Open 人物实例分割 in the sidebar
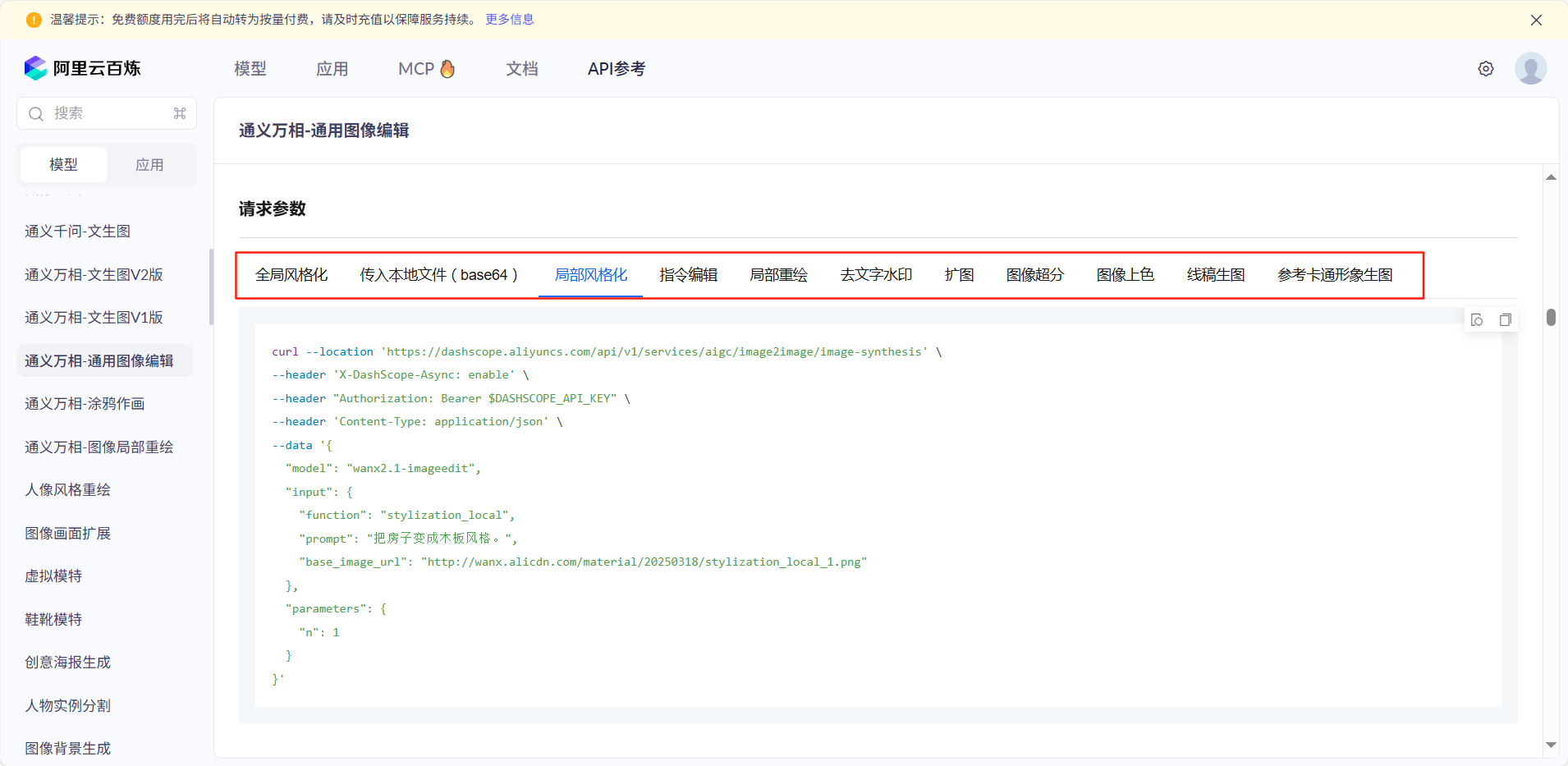Image resolution: width=1568 pixels, height=766 pixels. pos(67,706)
